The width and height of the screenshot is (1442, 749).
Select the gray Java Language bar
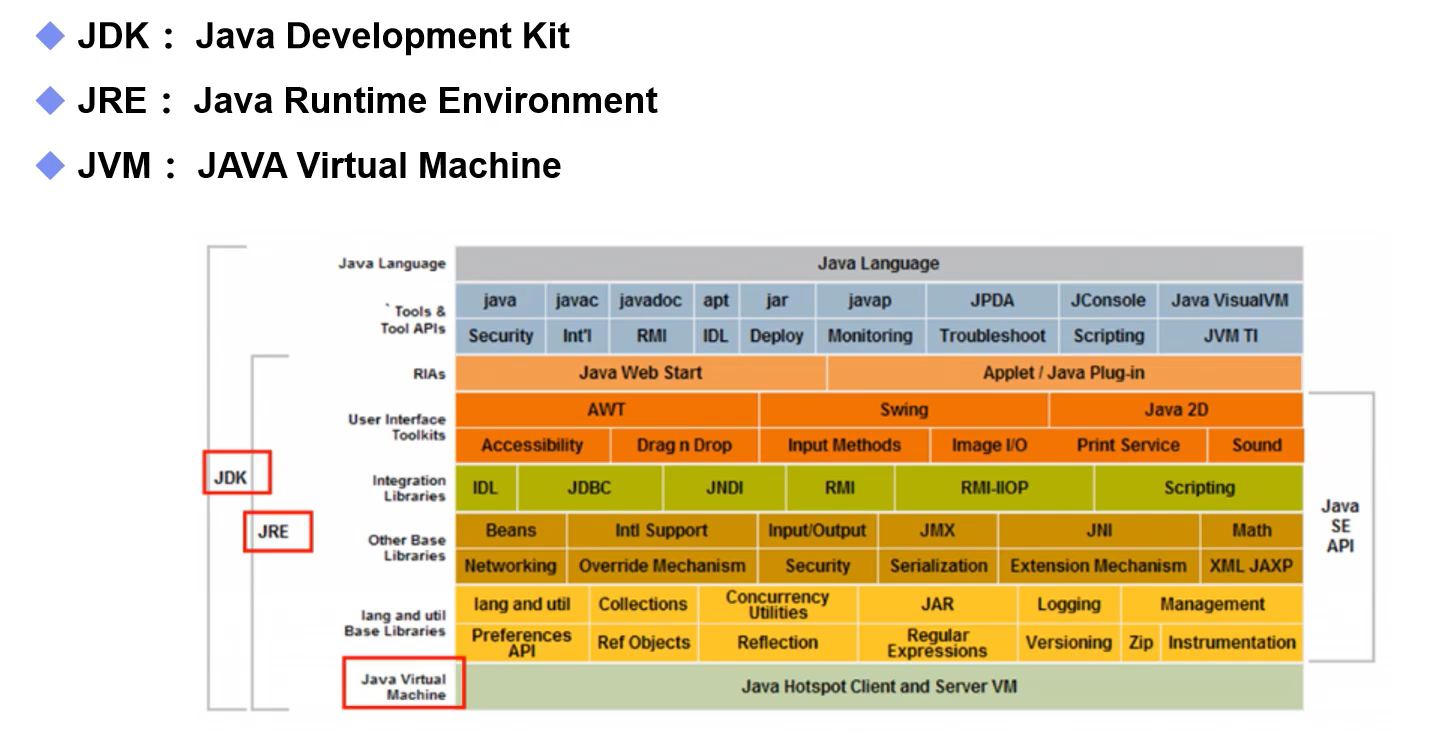coord(879,264)
